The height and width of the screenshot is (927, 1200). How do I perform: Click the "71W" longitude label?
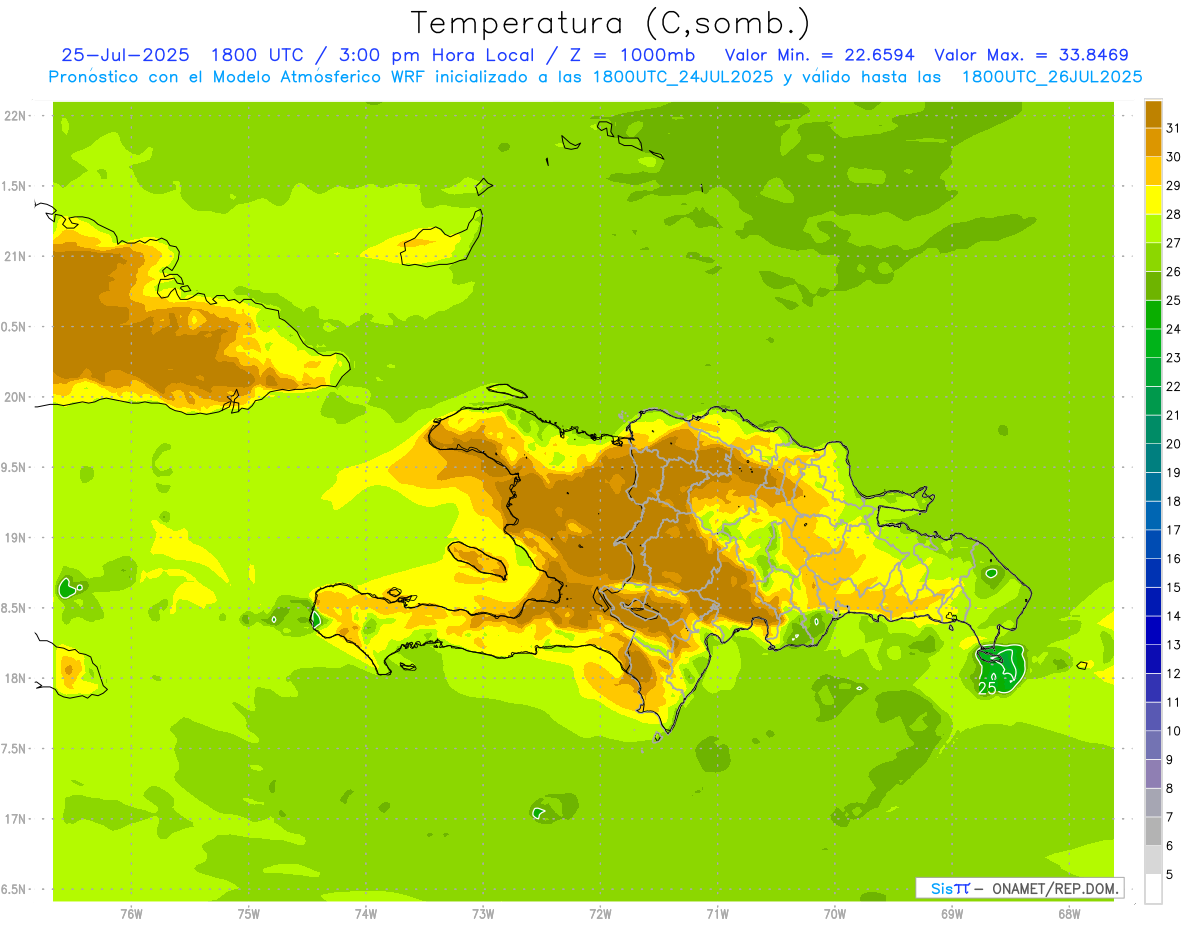click(717, 913)
